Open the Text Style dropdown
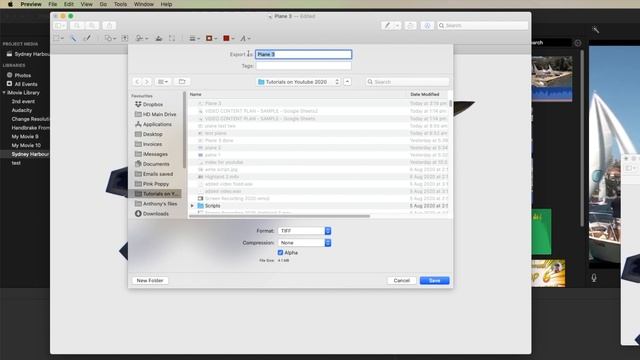 (245, 38)
